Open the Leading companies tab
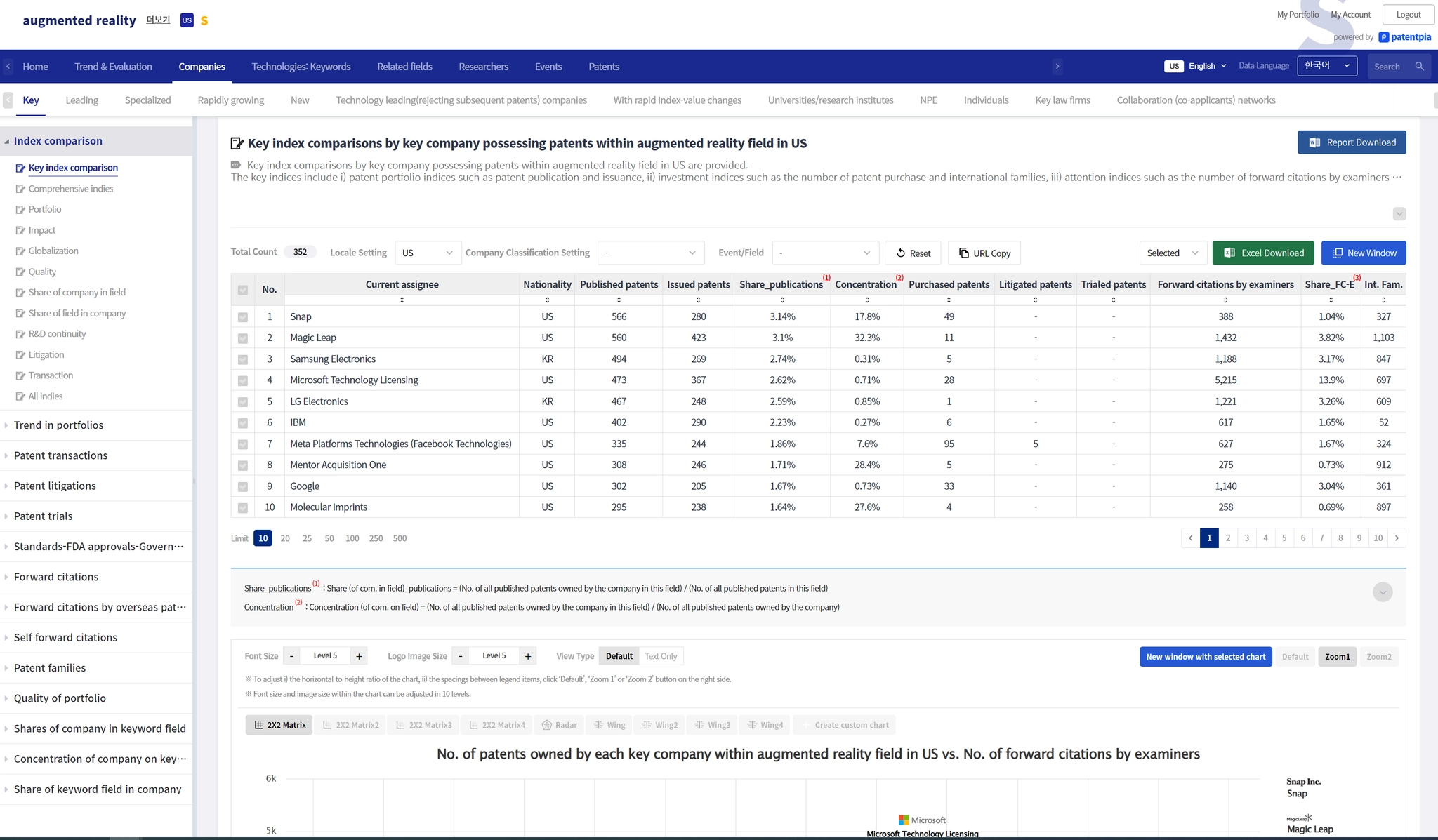Viewport: 1438px width, 840px height. click(81, 100)
